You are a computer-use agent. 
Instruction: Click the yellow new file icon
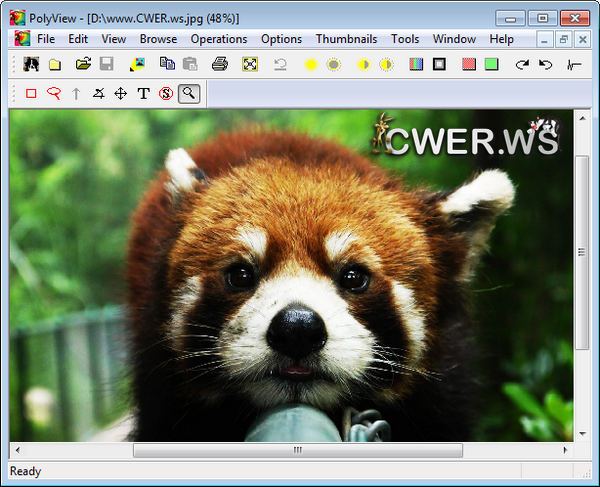(x=55, y=64)
